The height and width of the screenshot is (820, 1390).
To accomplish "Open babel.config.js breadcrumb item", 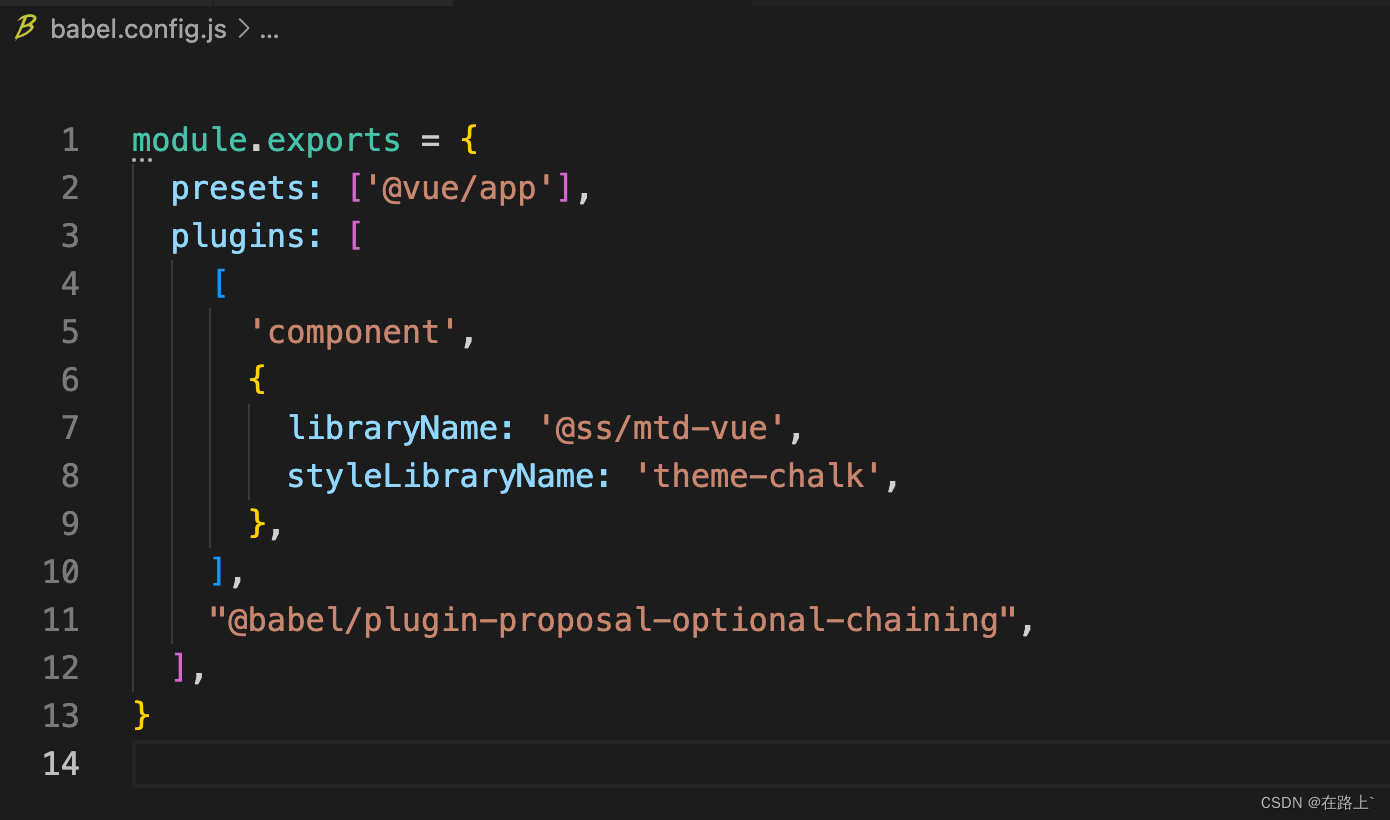I will [x=139, y=30].
